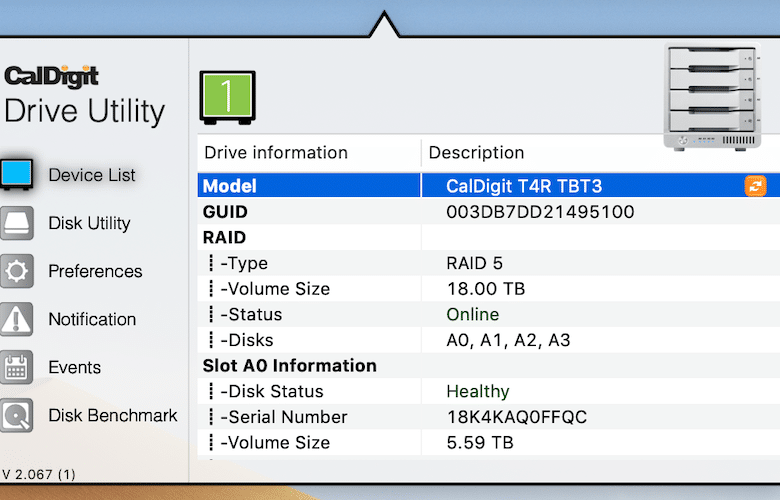Click the -Serial Number row
This screenshot has height=500, width=780.
(x=488, y=417)
